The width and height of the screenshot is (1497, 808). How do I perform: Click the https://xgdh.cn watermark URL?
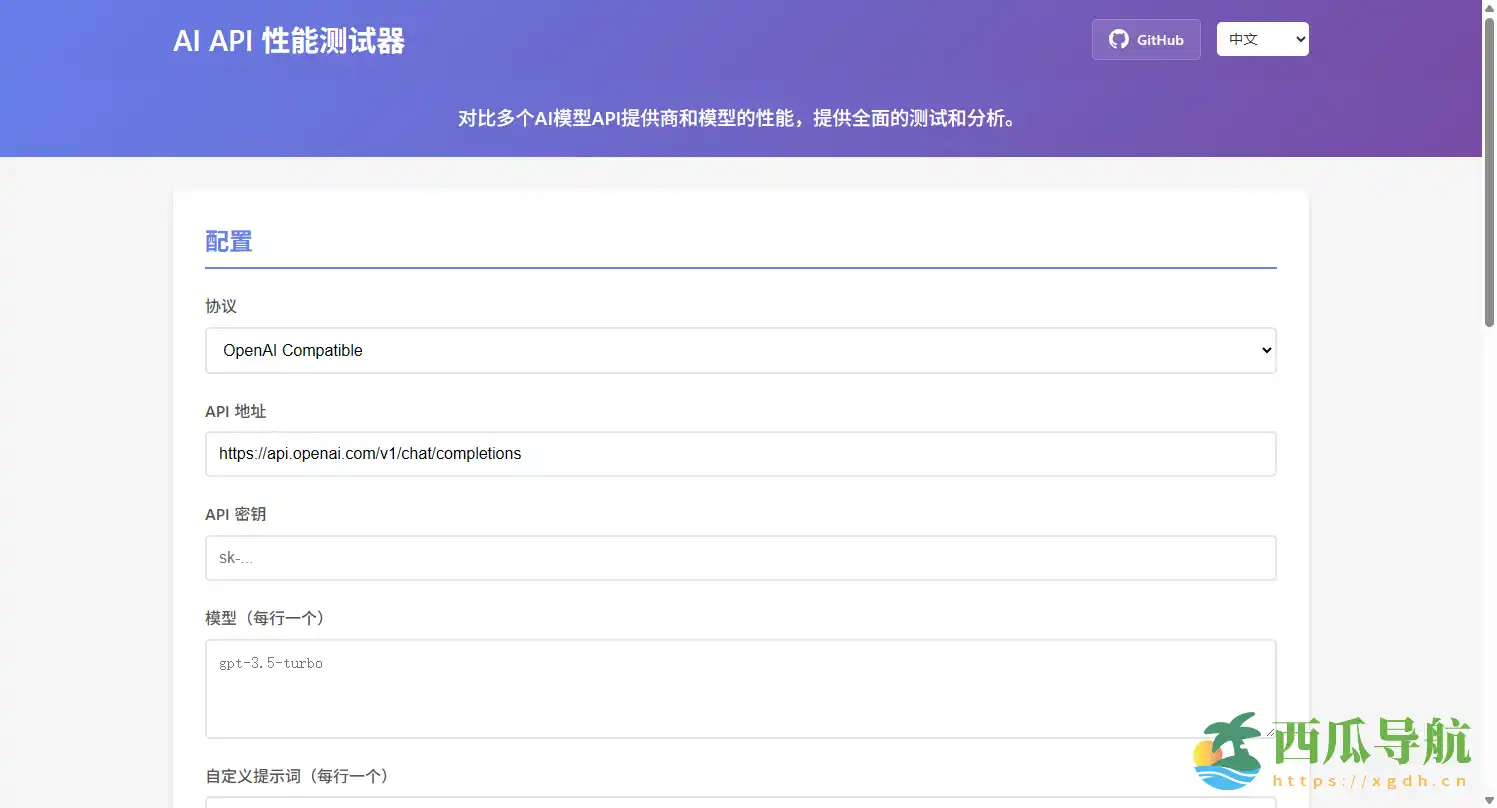(x=1369, y=782)
